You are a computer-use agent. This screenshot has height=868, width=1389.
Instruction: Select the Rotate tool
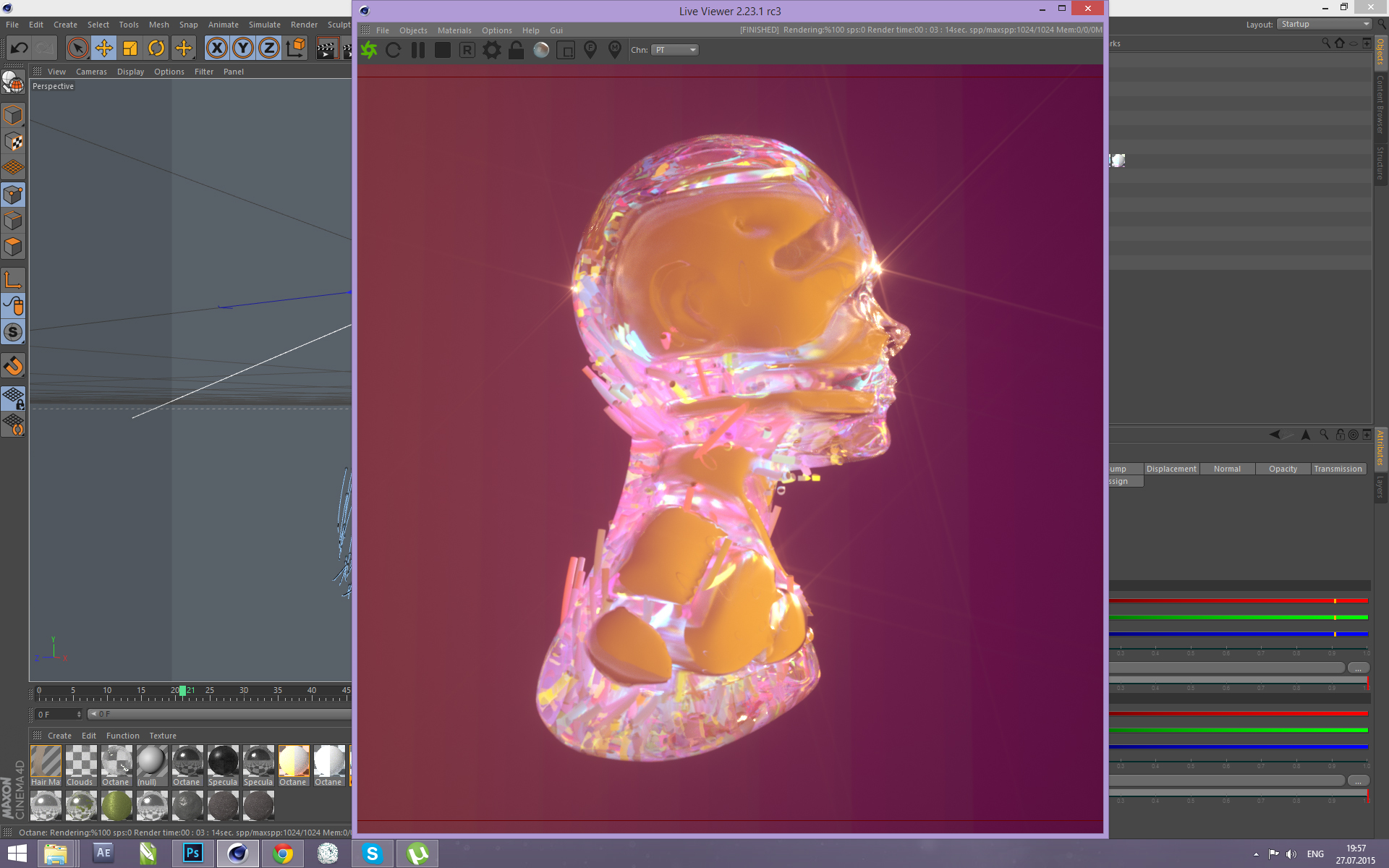coord(156,48)
